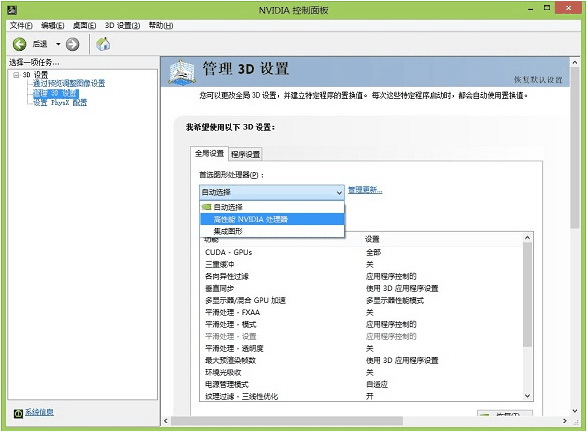The height and width of the screenshot is (432, 587).
Task: Select the 三重缓冲 setting row
Action: click(x=361, y=264)
